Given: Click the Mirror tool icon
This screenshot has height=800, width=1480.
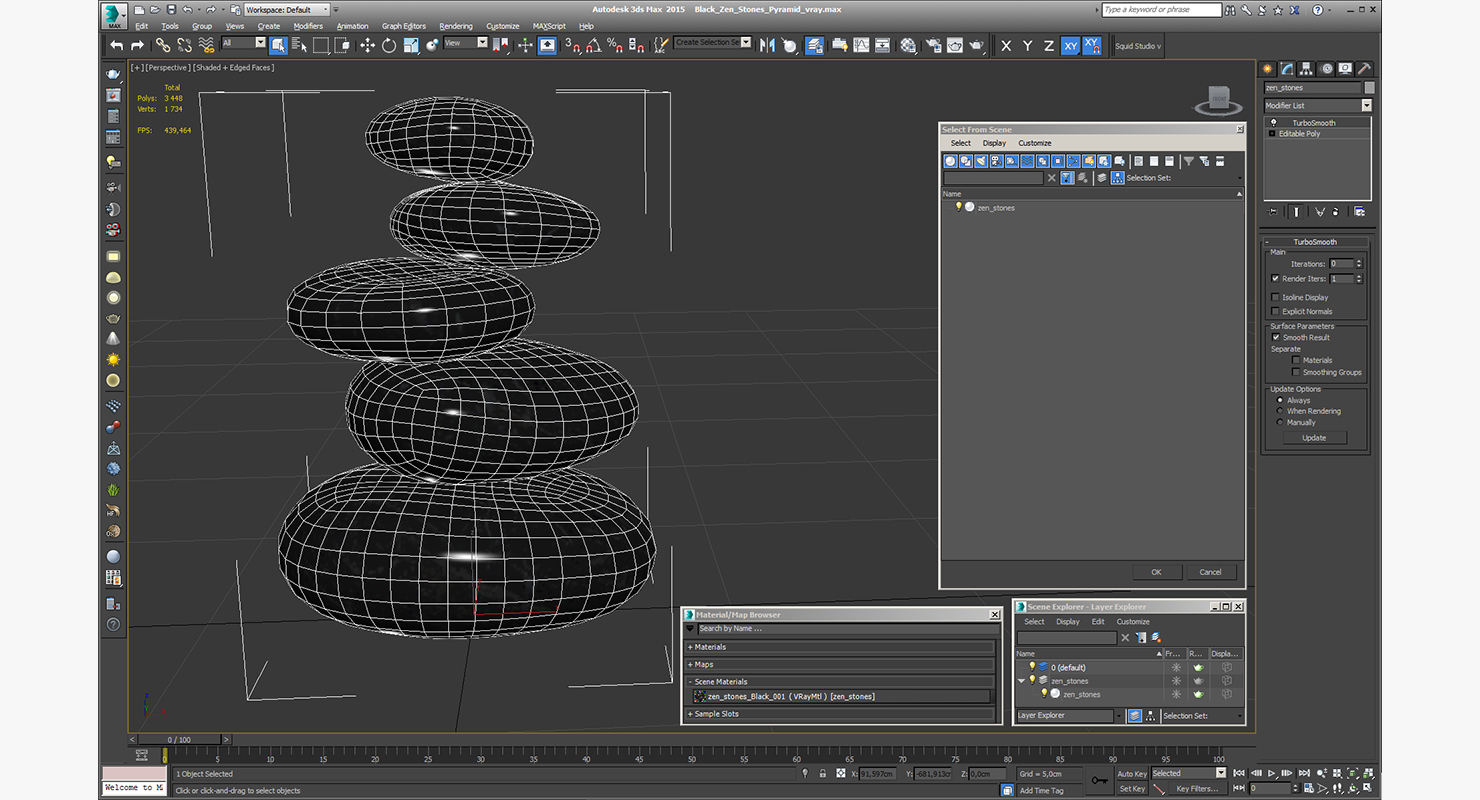Looking at the screenshot, I should coord(767,45).
